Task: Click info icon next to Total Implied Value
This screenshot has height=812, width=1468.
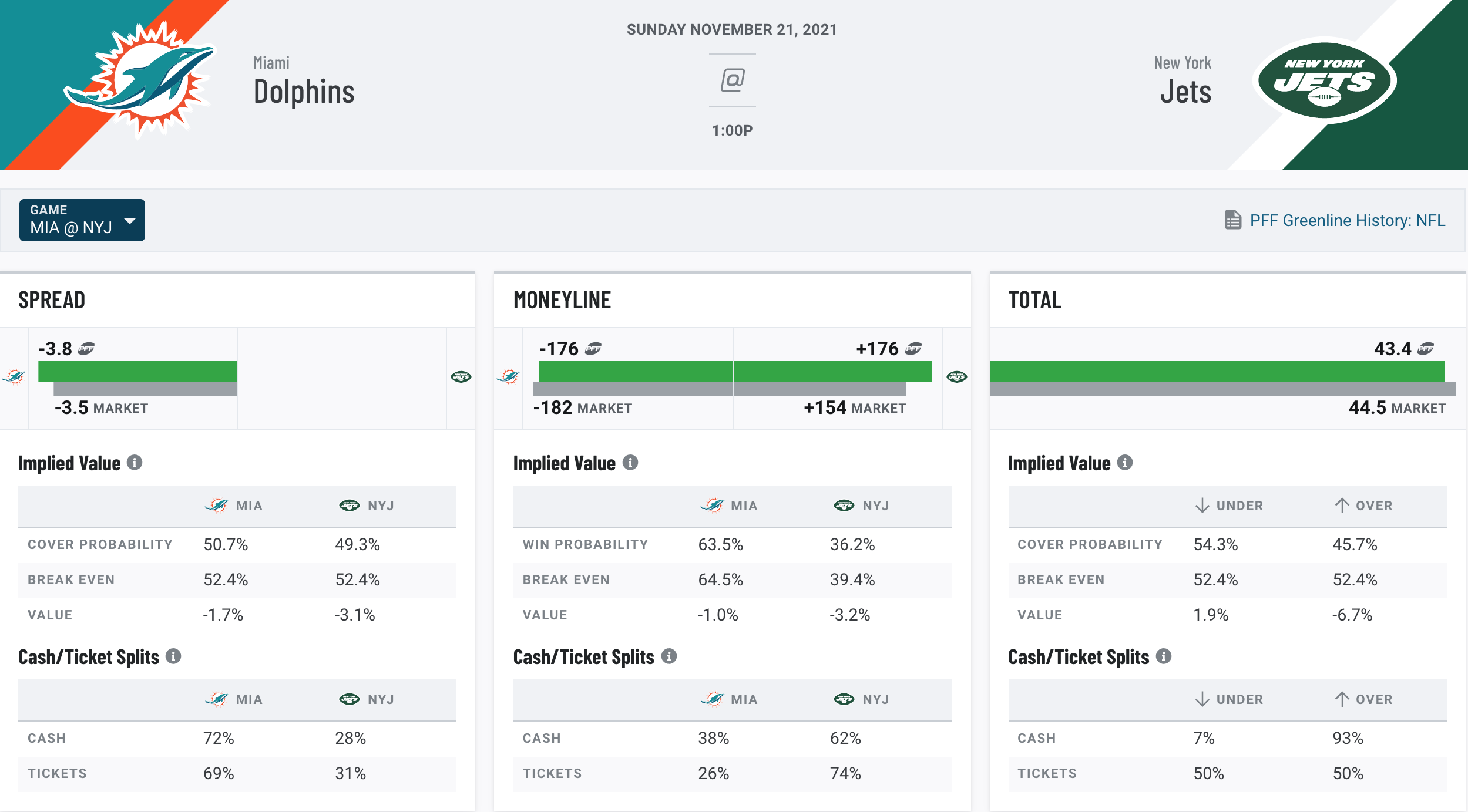Action: 1125,463
